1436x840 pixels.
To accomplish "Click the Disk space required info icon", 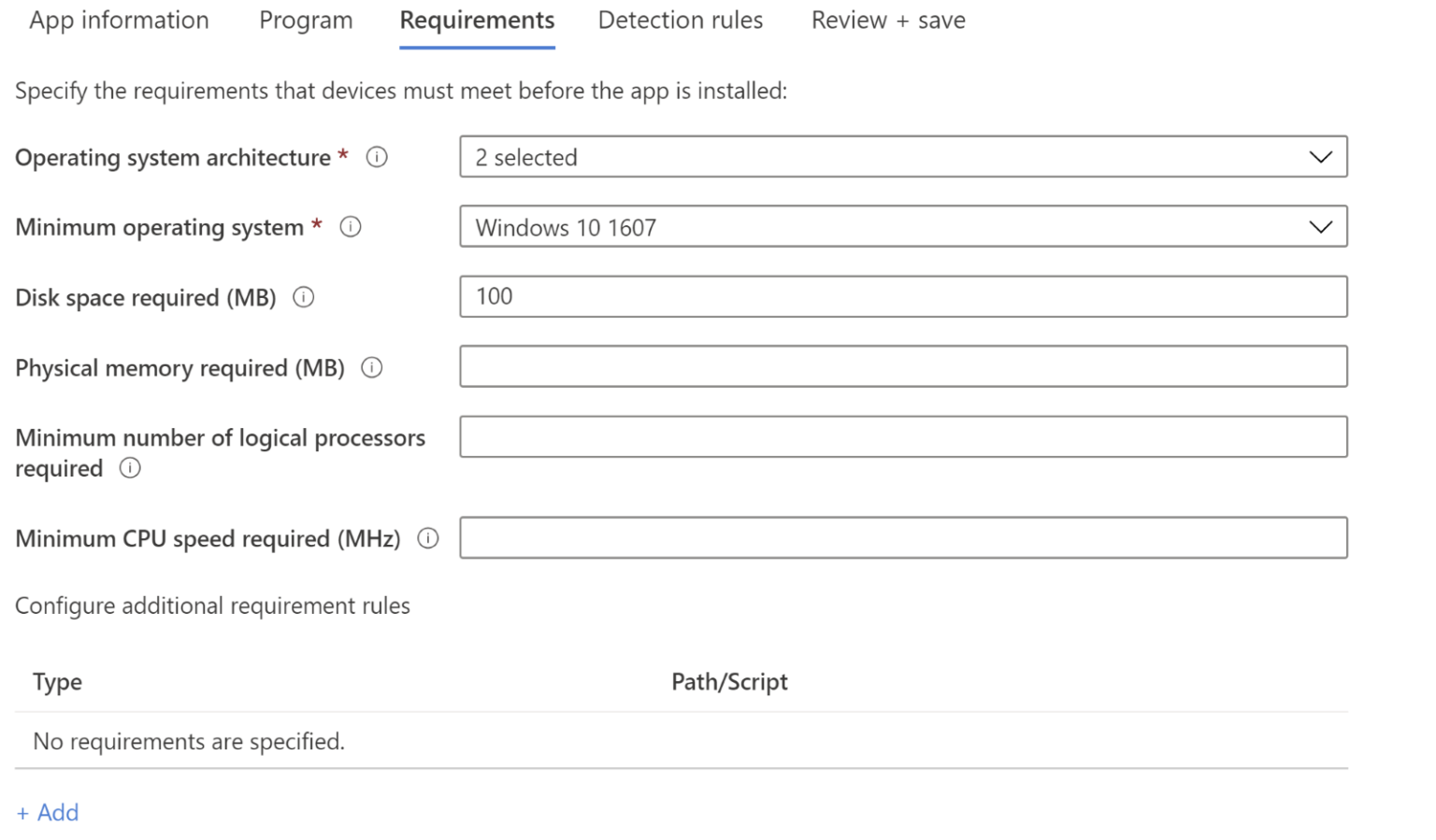I will pyautogui.click(x=303, y=296).
